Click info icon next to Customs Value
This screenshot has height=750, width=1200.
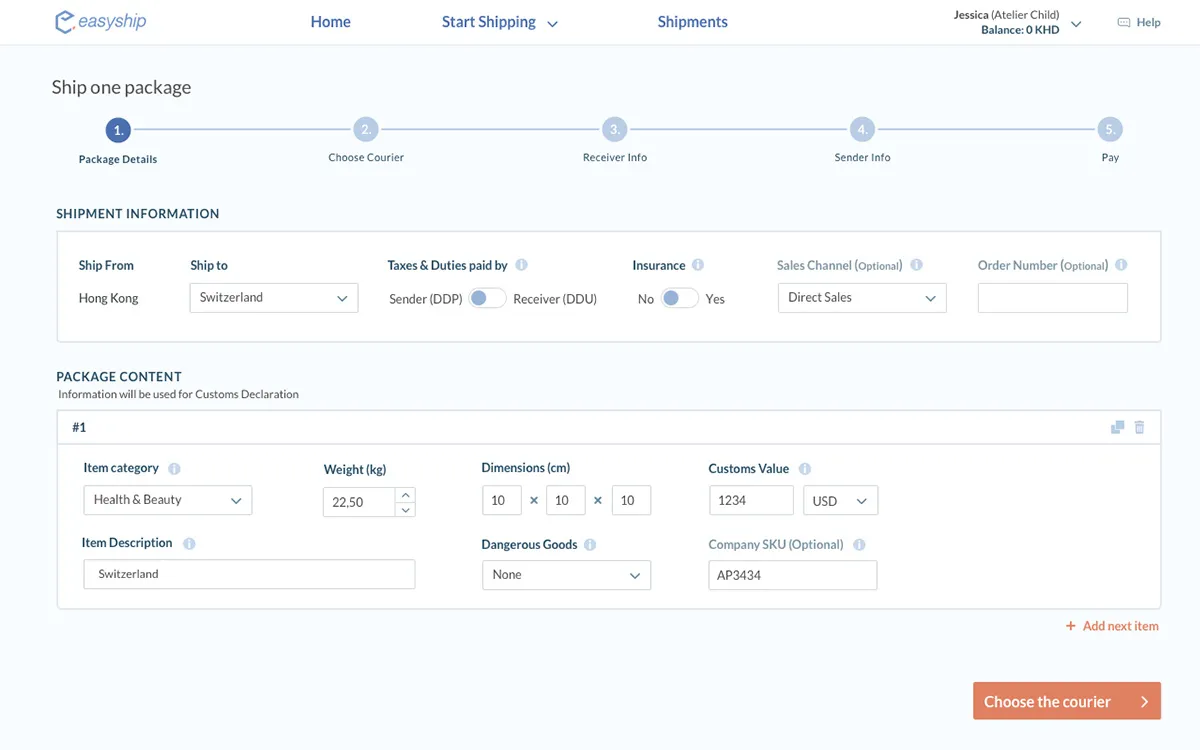[x=805, y=468]
